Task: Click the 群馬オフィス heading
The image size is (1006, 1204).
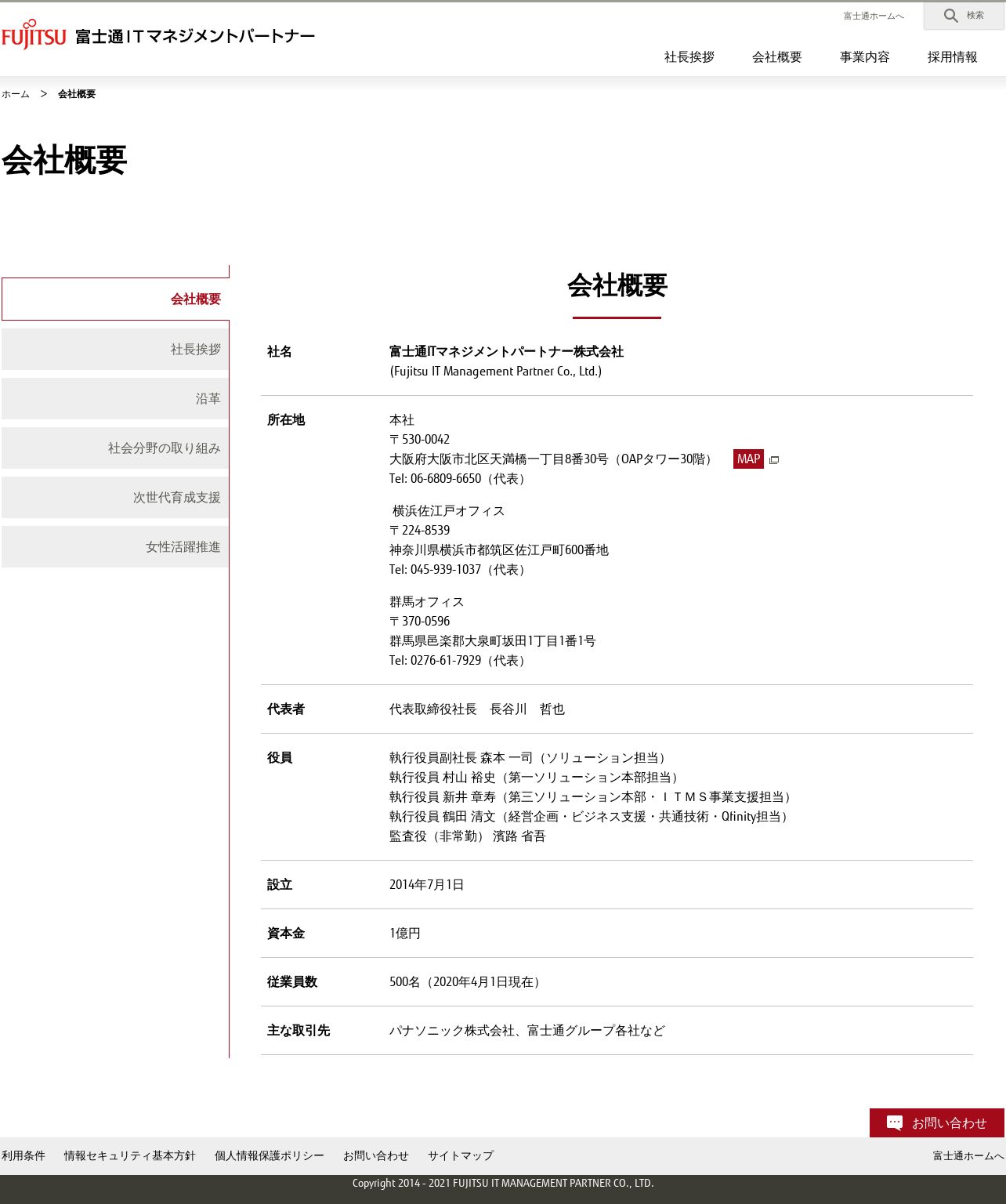Action: (427, 602)
